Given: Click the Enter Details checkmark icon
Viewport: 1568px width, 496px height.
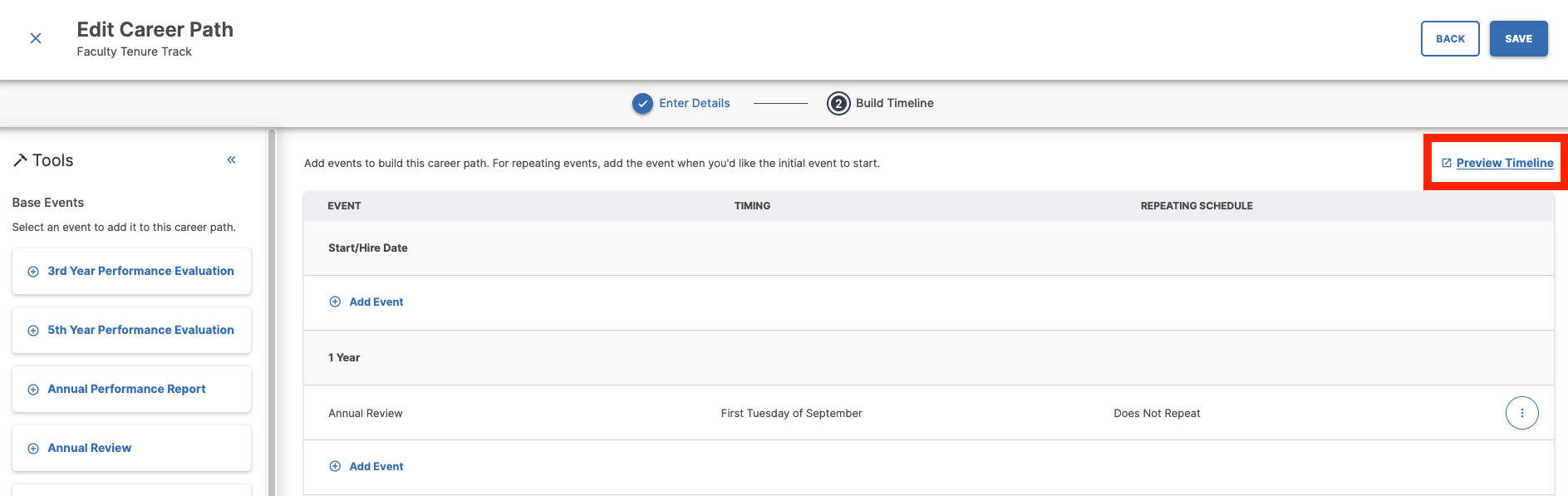Looking at the screenshot, I should (x=642, y=103).
